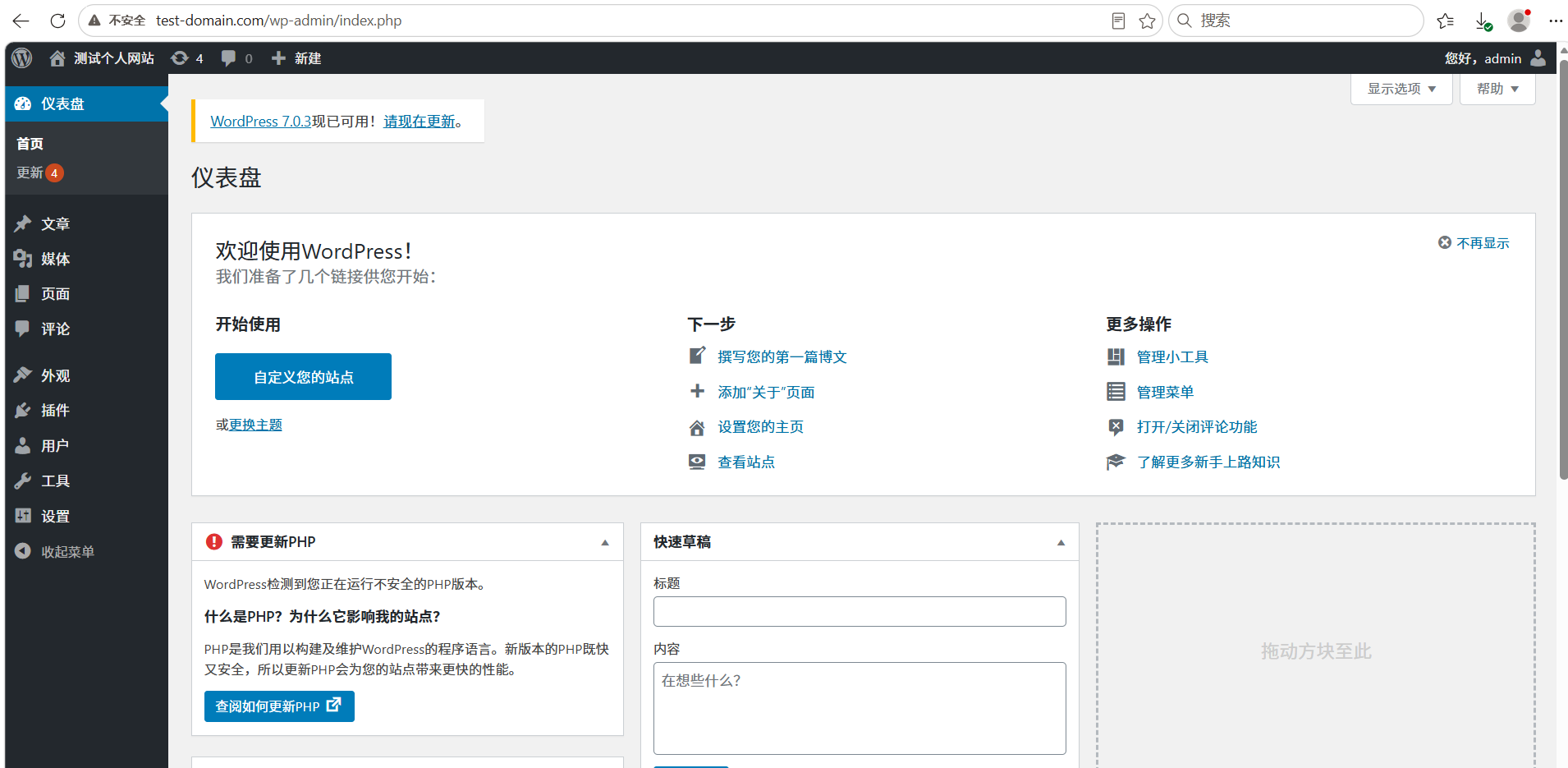Open the comments bubble icon in admin bar
This screenshot has height=768, width=1568.
[229, 58]
